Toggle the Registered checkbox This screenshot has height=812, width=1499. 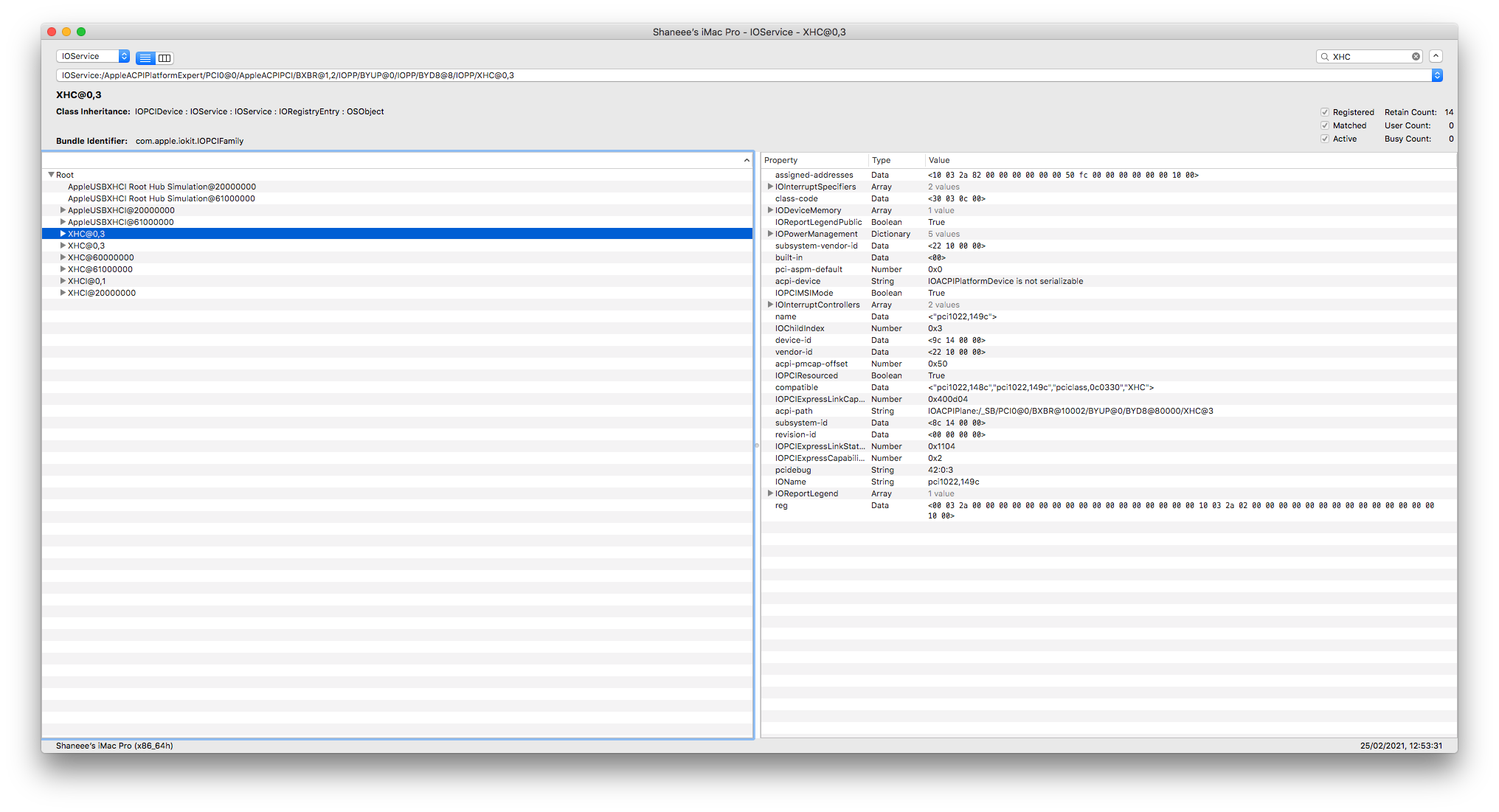pyautogui.click(x=1325, y=112)
